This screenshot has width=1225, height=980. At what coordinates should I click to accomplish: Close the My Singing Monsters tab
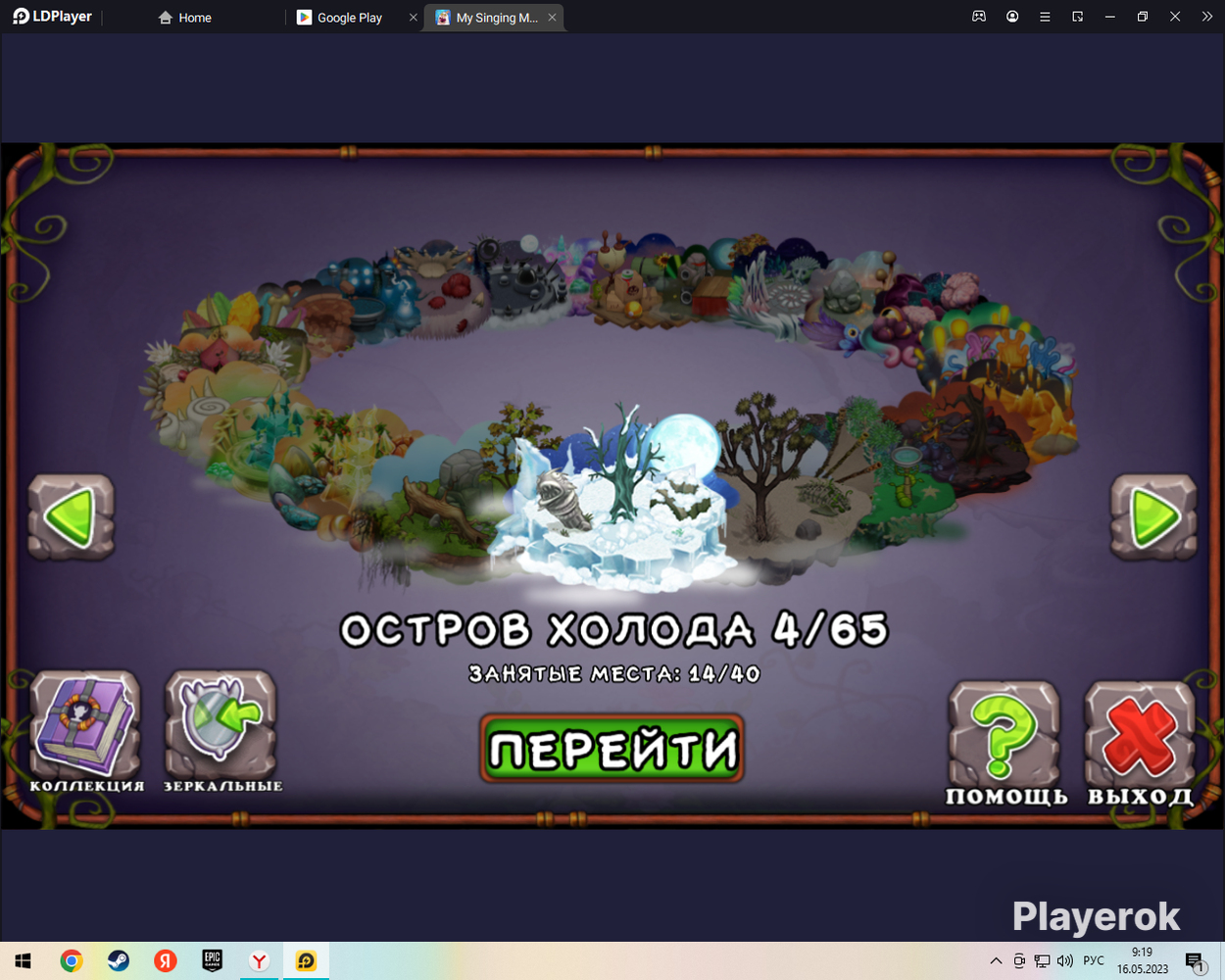point(552,18)
